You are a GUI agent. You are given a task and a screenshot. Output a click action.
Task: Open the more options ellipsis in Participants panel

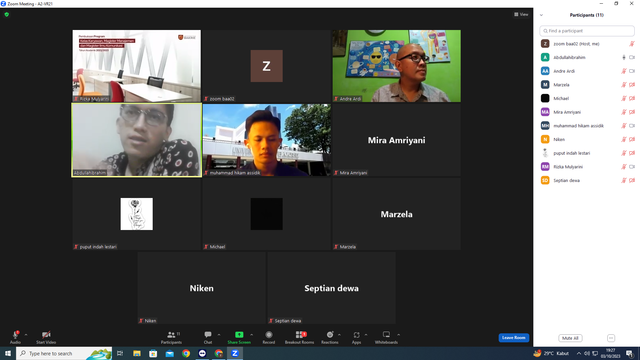(611, 338)
